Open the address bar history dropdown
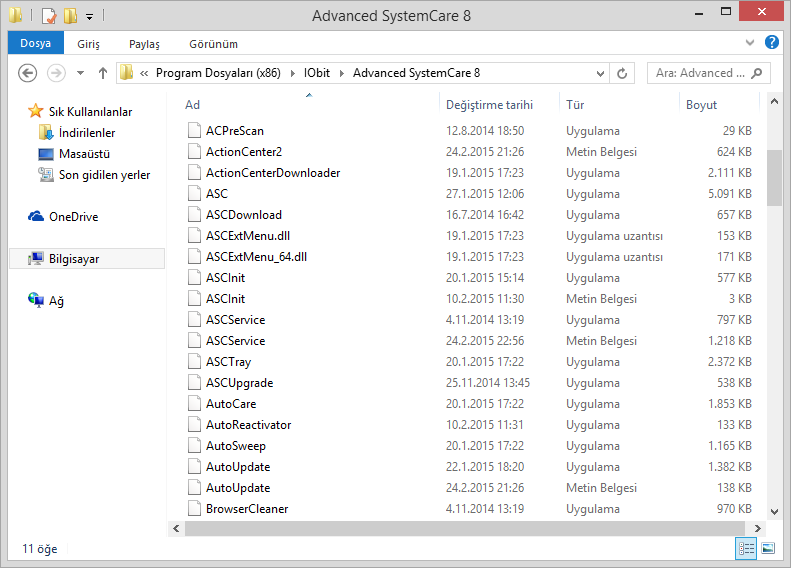The image size is (791, 568). [x=598, y=73]
